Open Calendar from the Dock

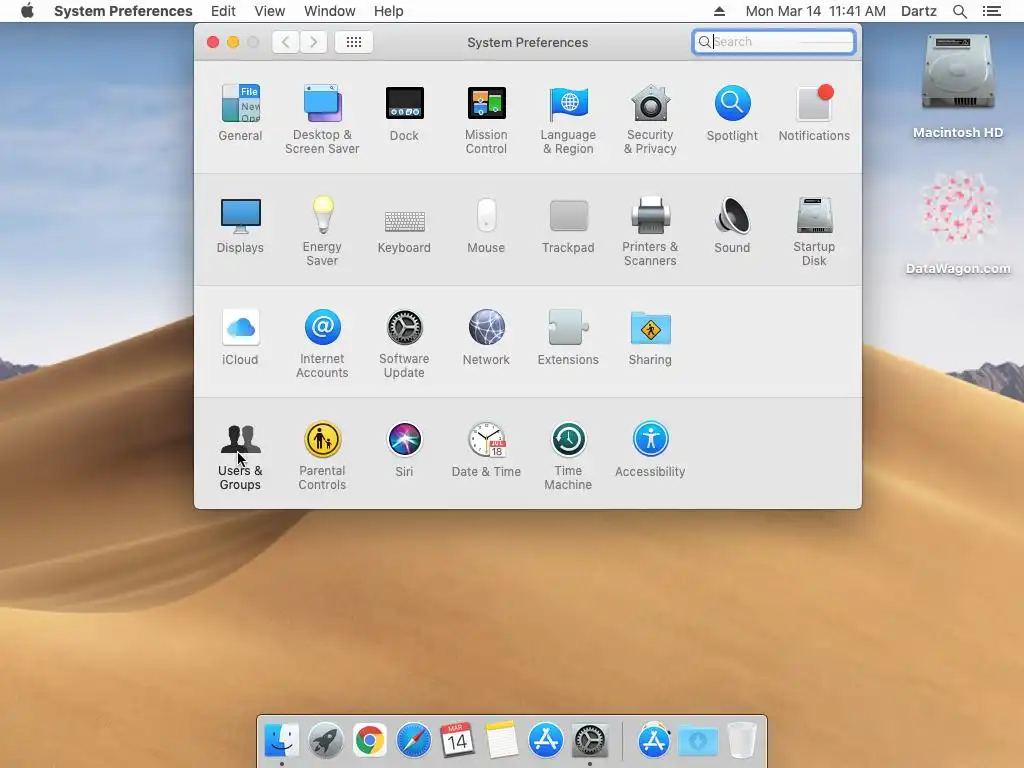(457, 741)
